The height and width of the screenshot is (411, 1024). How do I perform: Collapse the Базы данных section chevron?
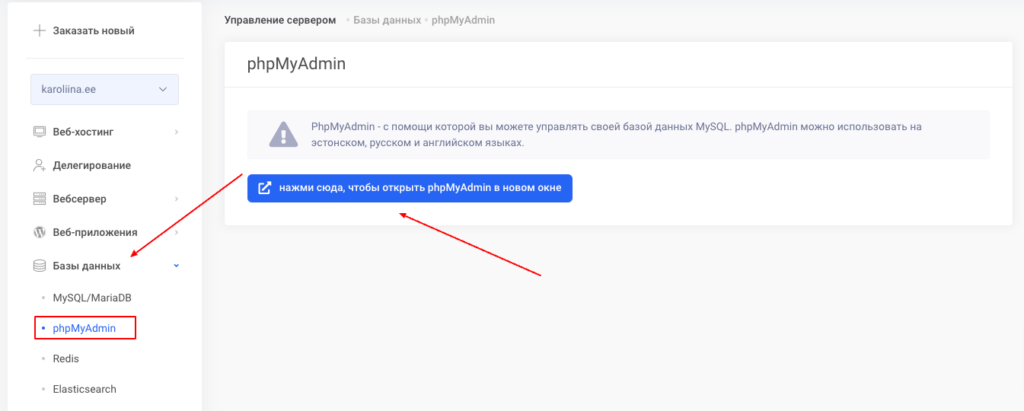[x=176, y=266]
